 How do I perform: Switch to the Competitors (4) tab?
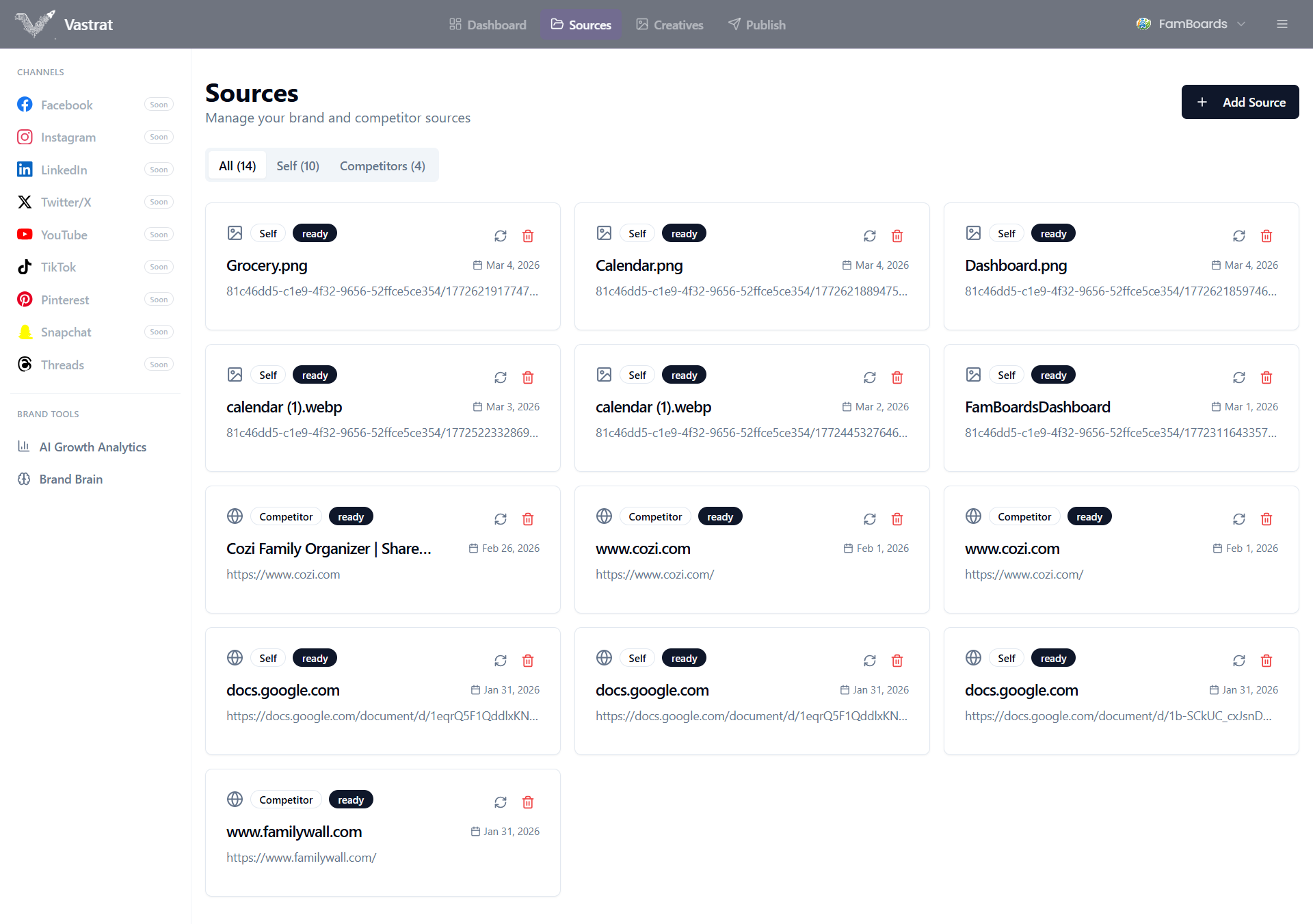pos(382,166)
